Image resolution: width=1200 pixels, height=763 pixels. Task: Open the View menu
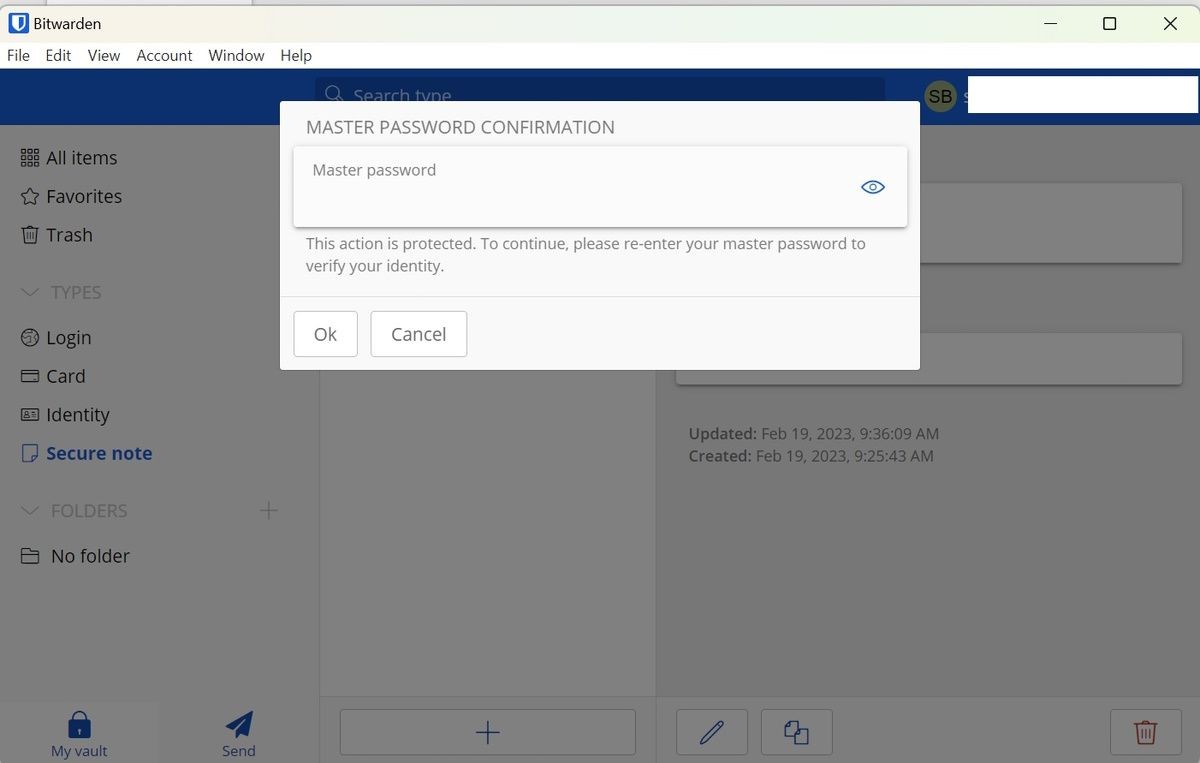104,55
